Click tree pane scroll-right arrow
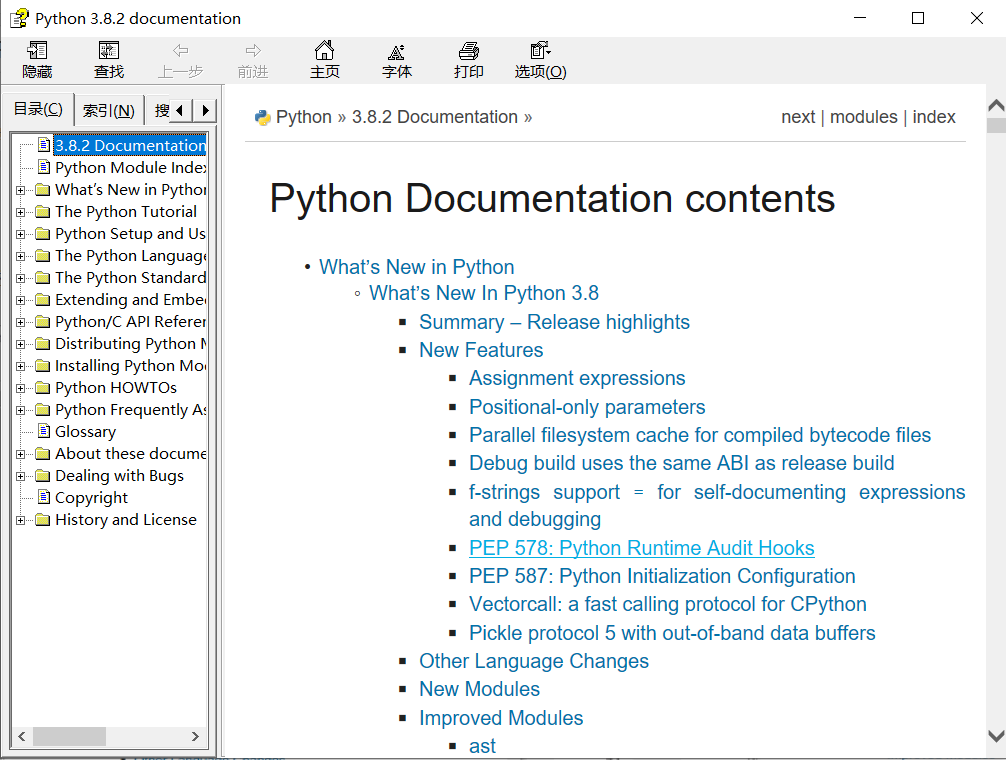Image resolution: width=1006 pixels, height=760 pixels. 195,736
